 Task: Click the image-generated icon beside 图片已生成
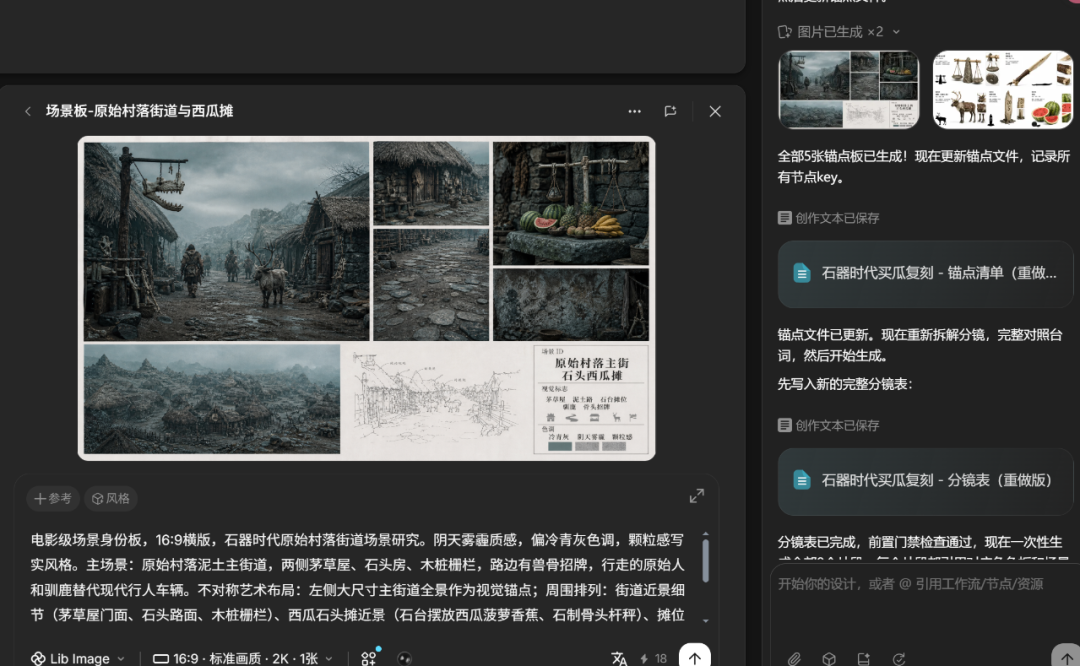tap(785, 32)
